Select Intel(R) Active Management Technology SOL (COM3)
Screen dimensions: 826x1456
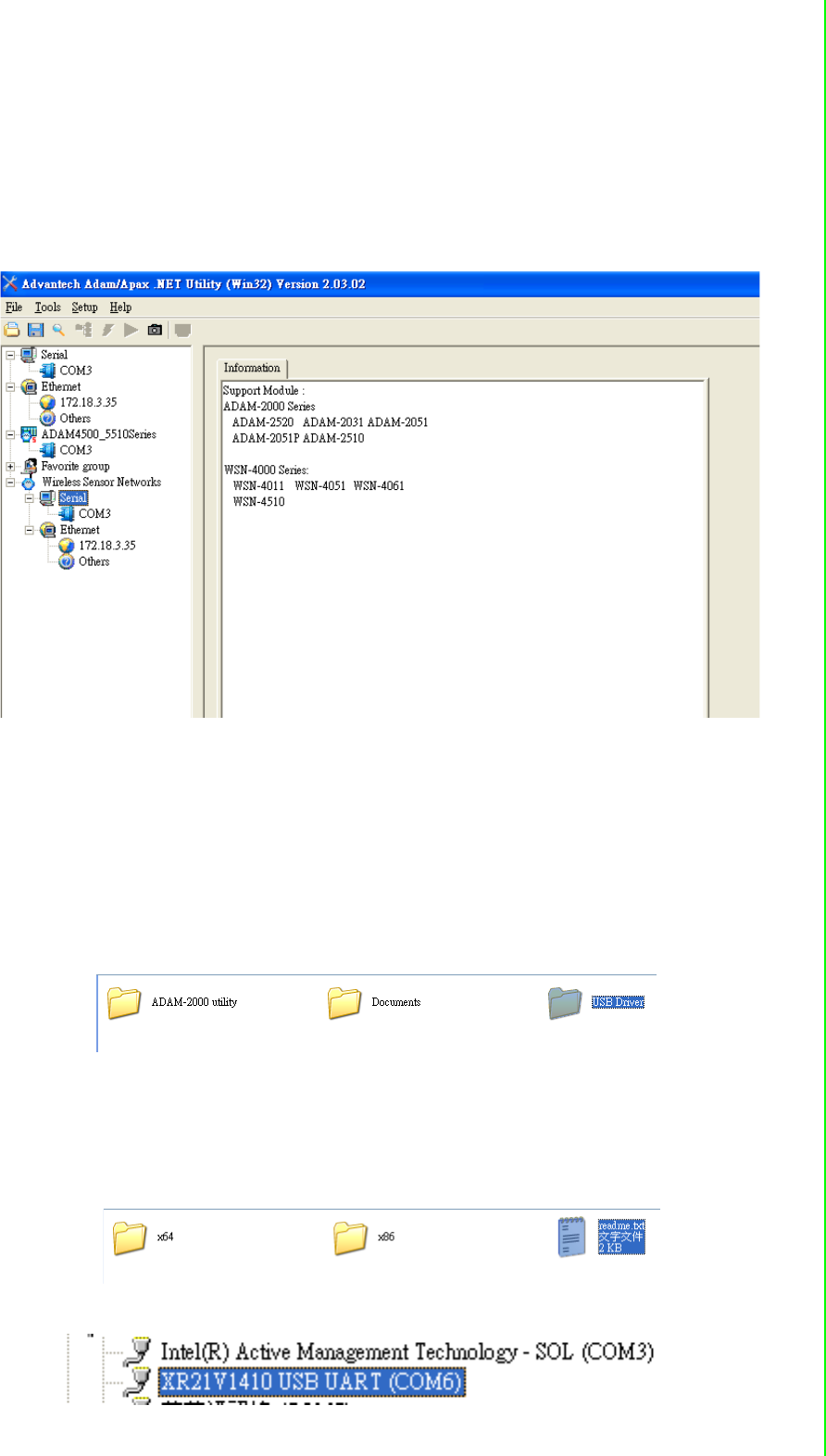[x=407, y=1352]
